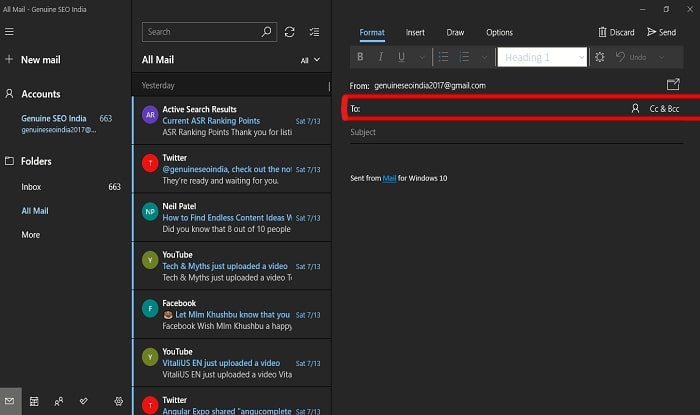Open Twitter email about ready and waiting
Screen dimensions: 700x415
click(232, 169)
